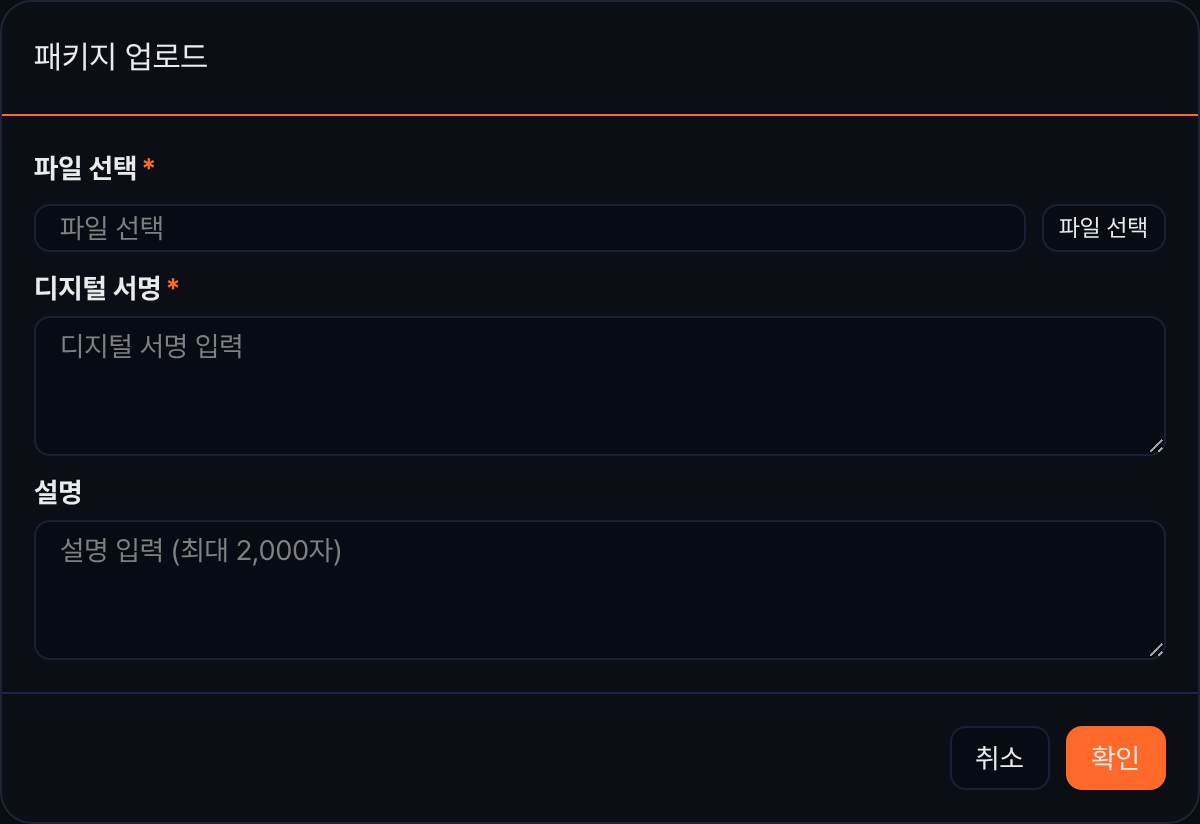Click the 설명 field label
1200x824 pixels.
[x=58, y=492]
